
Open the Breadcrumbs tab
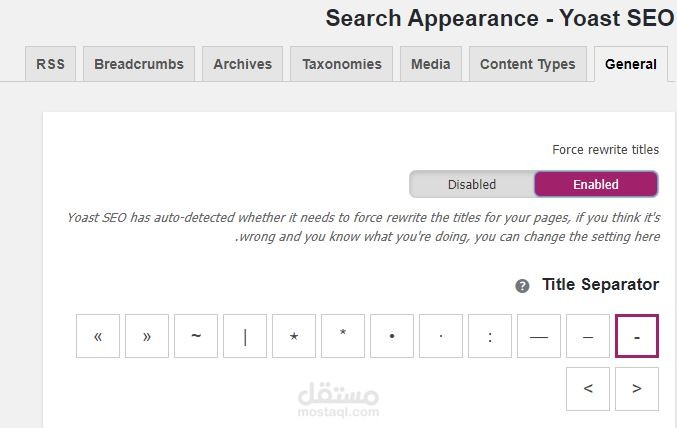139,64
